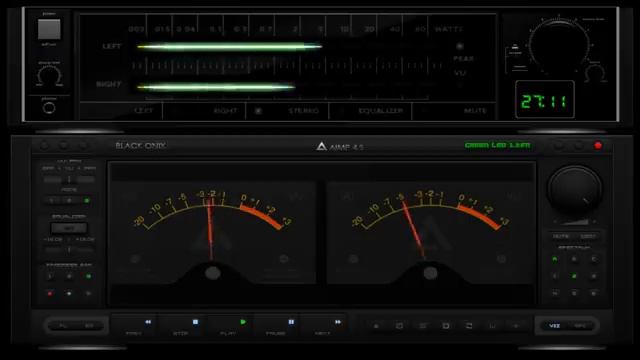Screen dimensions: 640x360
Task: Click the green spectrum button in middle row
Action: 574,276
